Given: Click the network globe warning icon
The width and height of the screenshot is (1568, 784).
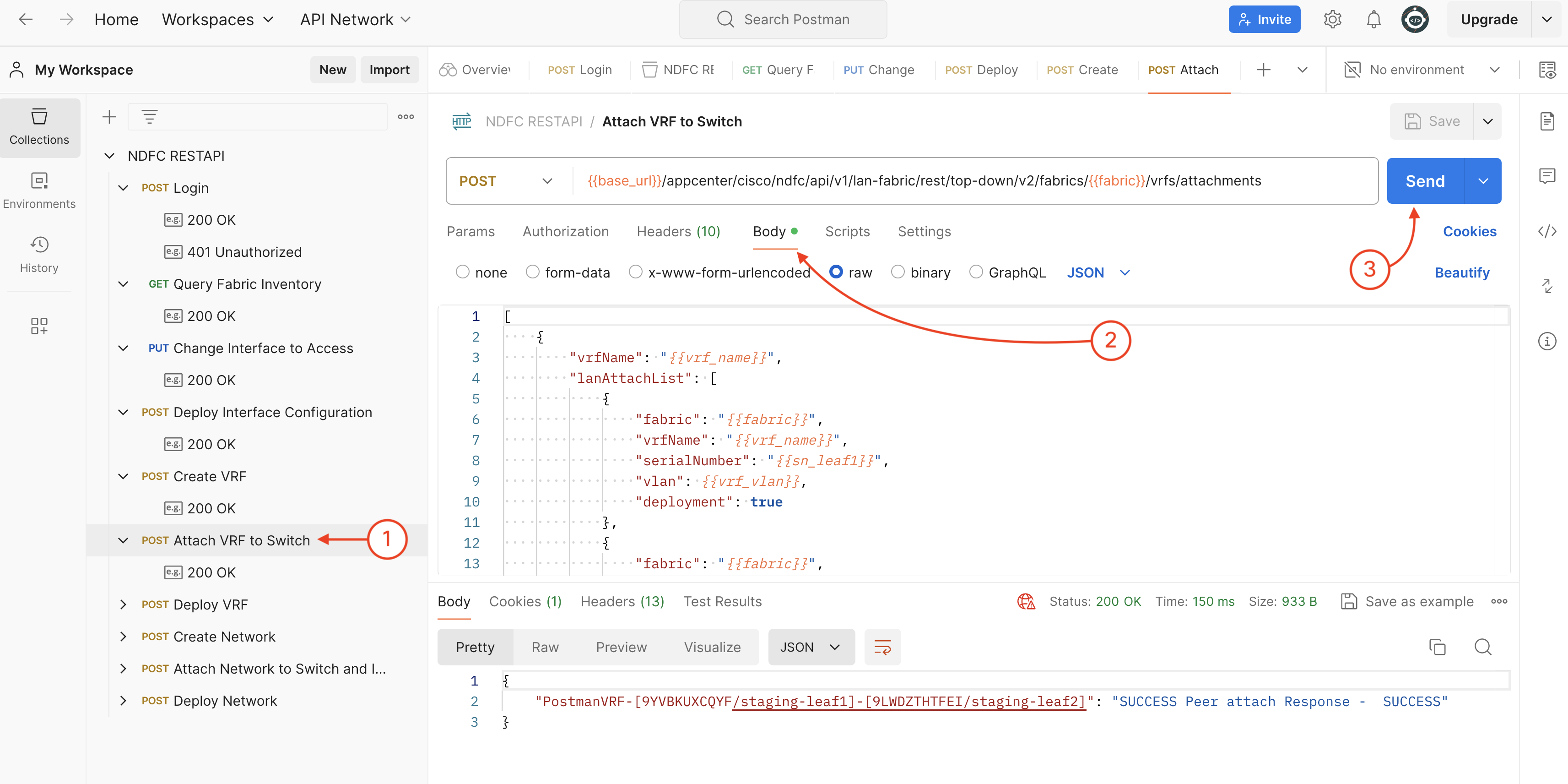Looking at the screenshot, I should (1026, 601).
